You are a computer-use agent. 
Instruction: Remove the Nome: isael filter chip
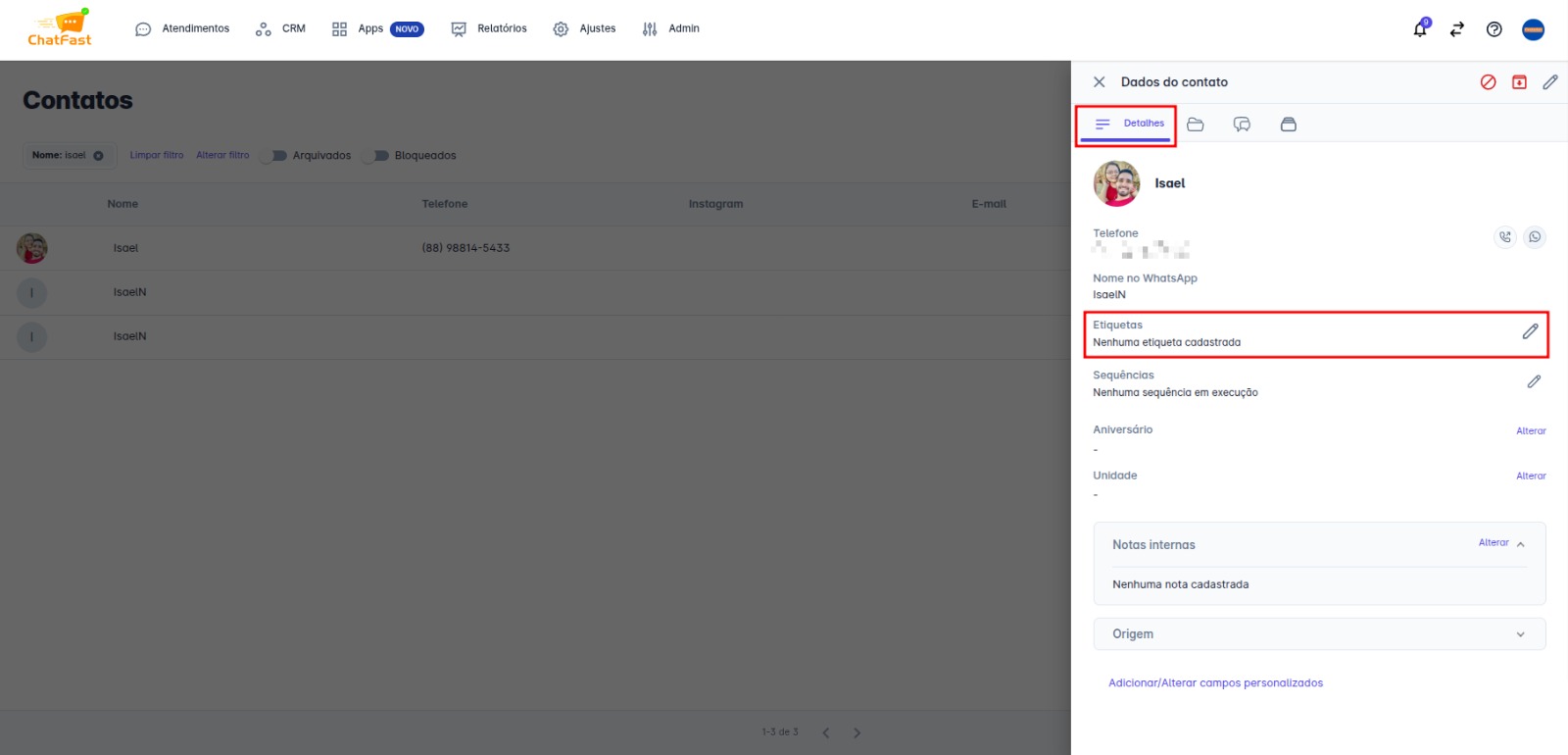[98, 156]
